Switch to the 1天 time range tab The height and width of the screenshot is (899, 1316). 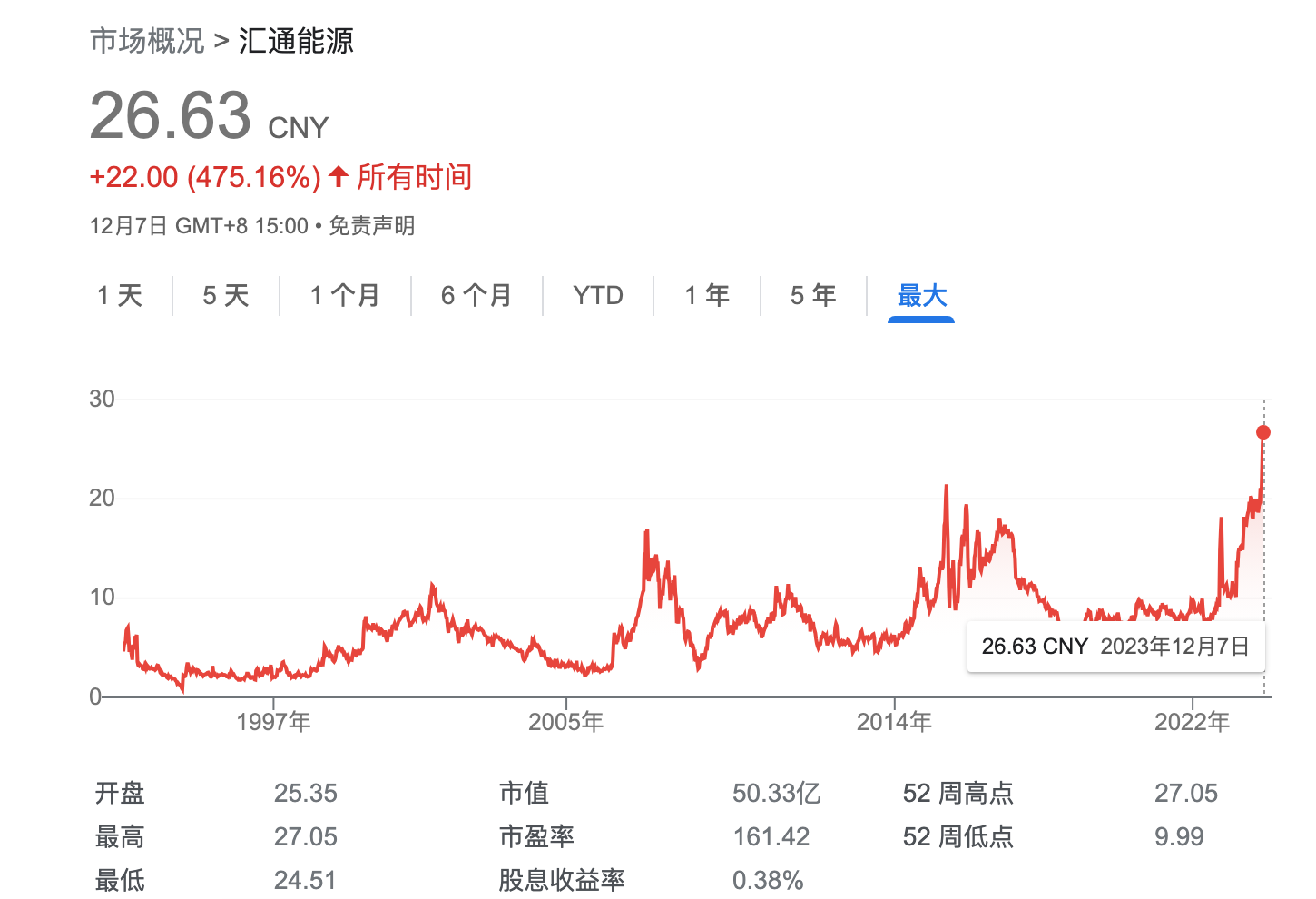tap(121, 295)
